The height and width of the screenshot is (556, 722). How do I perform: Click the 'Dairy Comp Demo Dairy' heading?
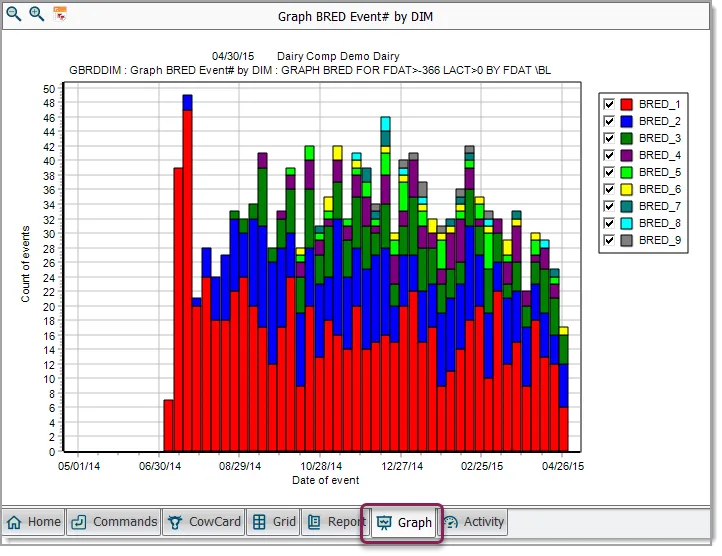[x=338, y=56]
